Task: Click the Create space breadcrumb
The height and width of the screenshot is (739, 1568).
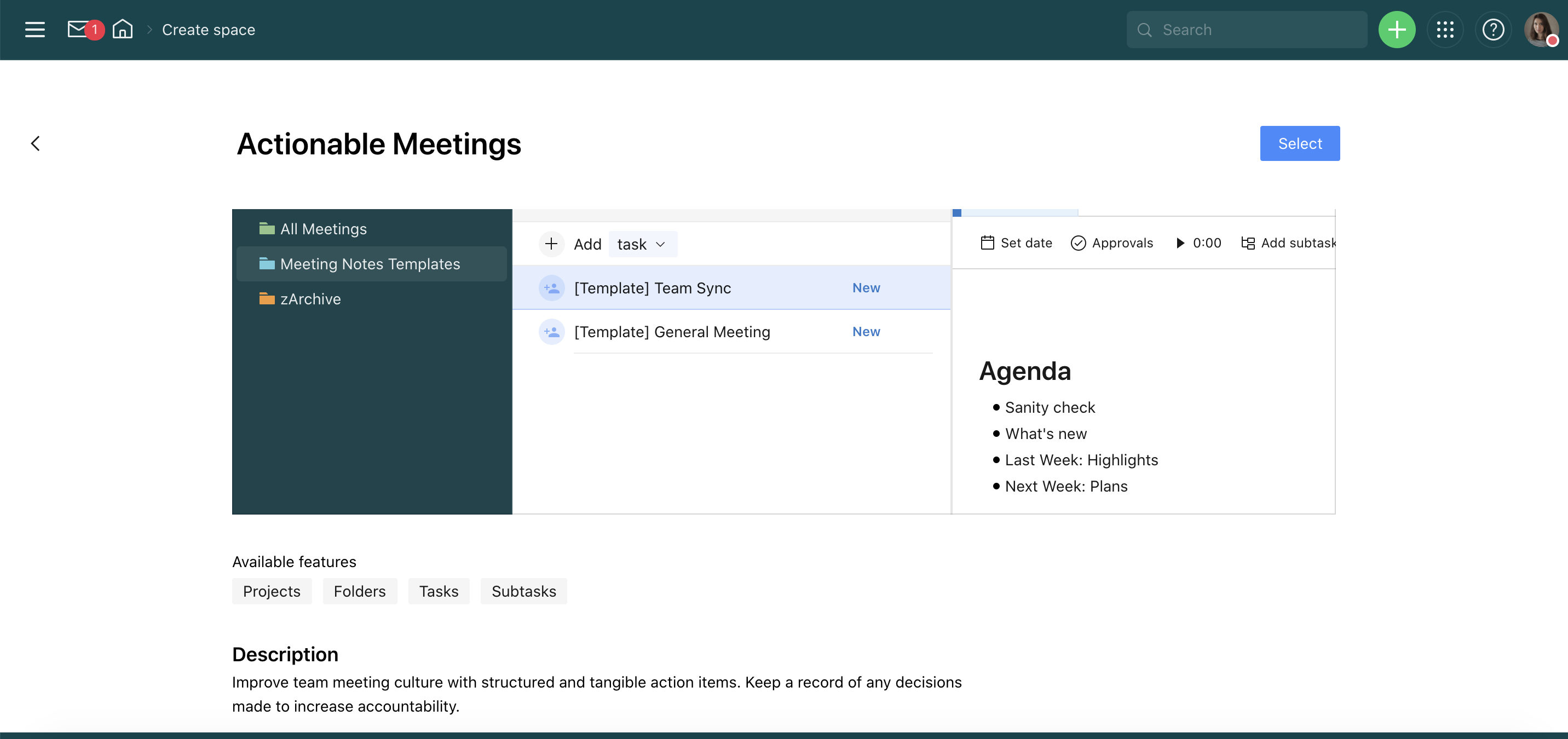Action: click(x=208, y=29)
